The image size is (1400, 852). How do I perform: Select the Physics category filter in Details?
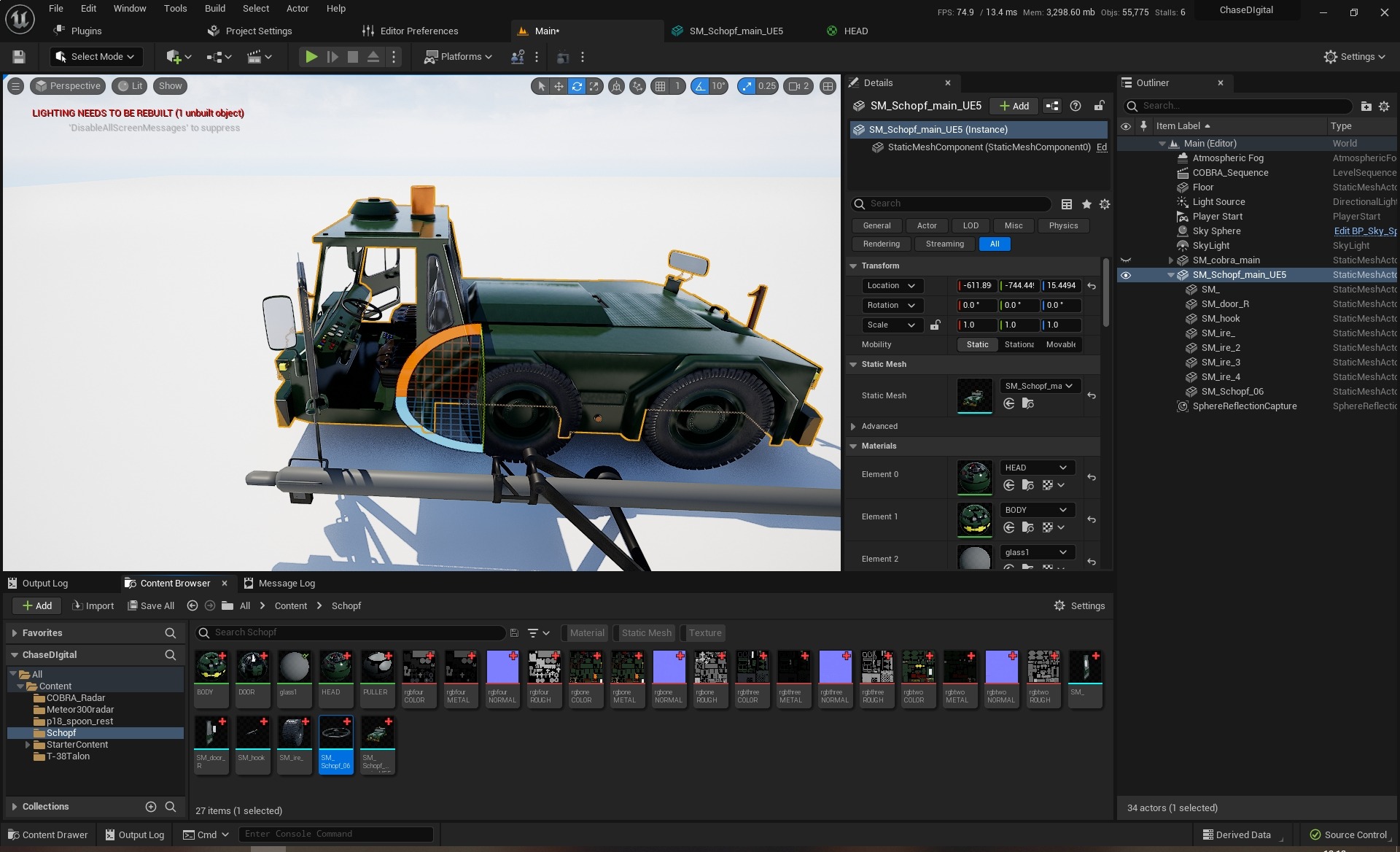[1063, 226]
